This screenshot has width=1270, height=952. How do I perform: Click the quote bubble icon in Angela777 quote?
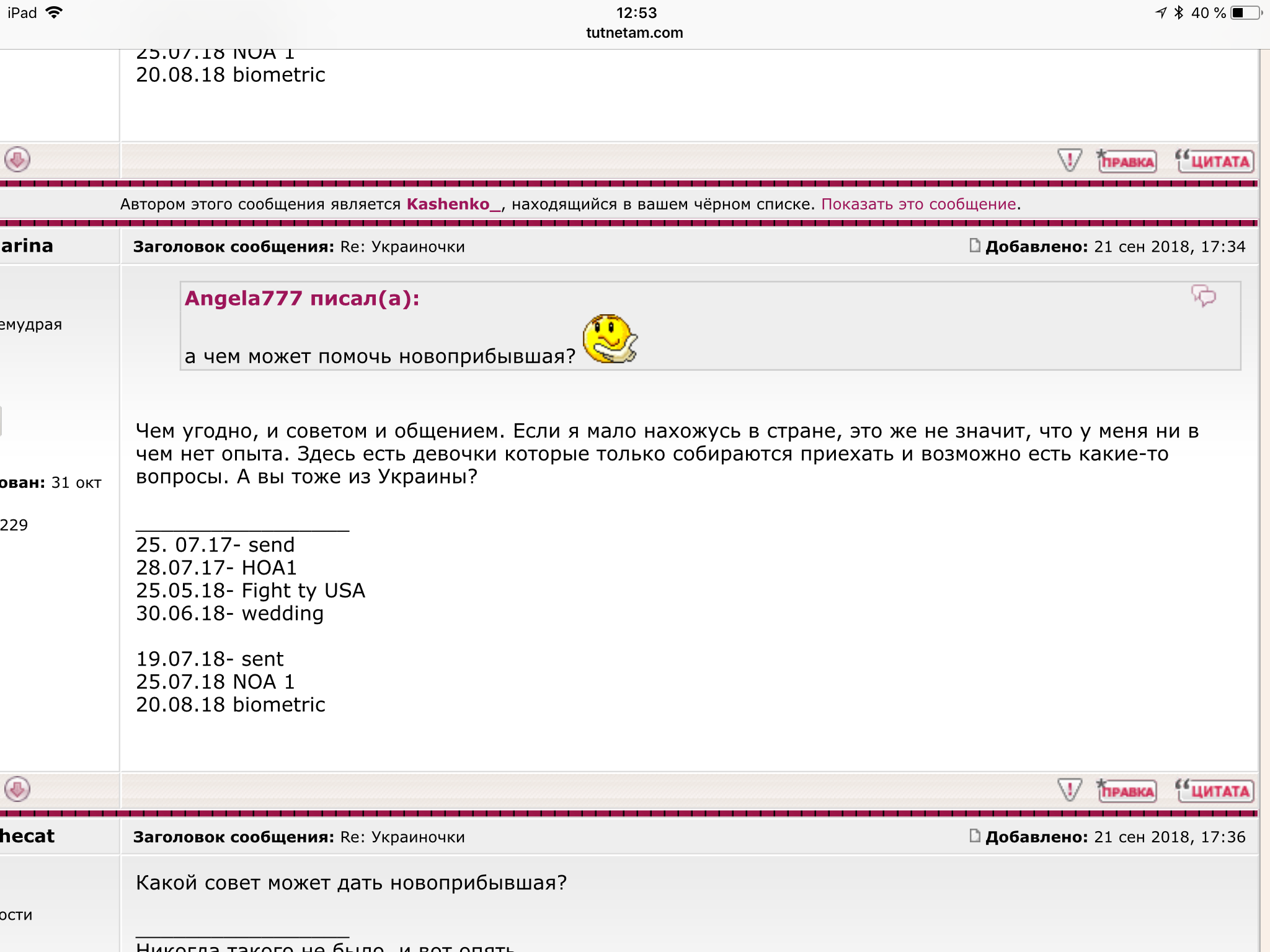[1203, 296]
